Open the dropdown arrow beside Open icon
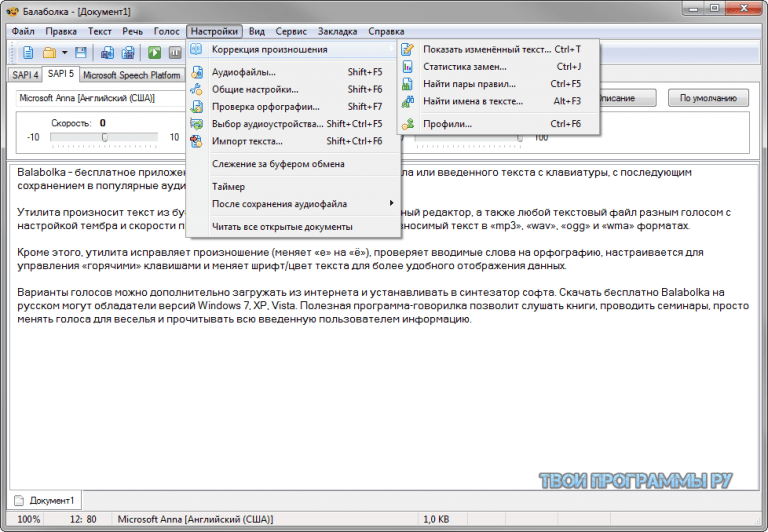Viewport: 768px width, 532px height. tap(64, 52)
